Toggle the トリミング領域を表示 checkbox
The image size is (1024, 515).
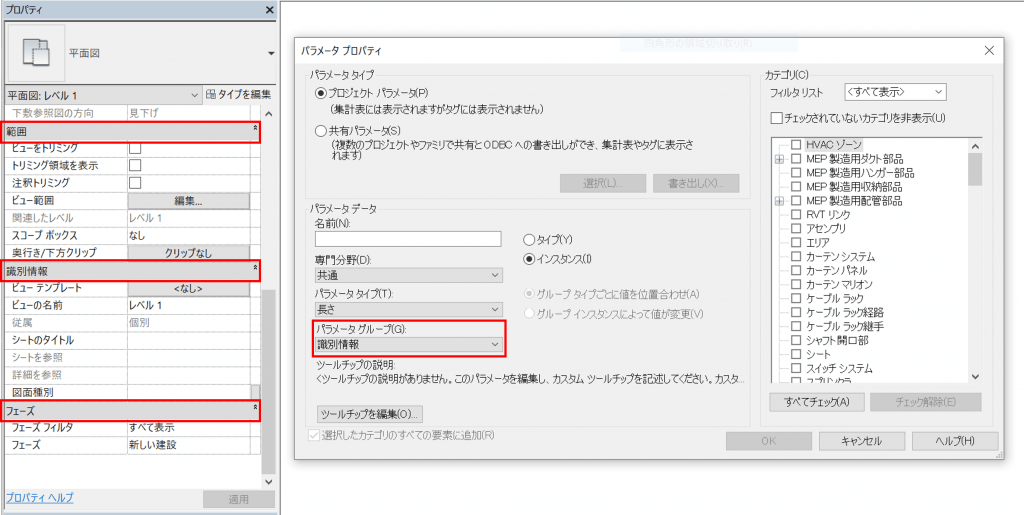point(135,166)
